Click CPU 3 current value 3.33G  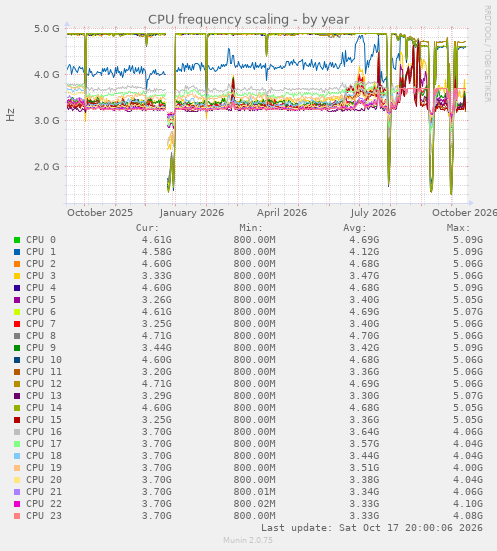click(157, 276)
